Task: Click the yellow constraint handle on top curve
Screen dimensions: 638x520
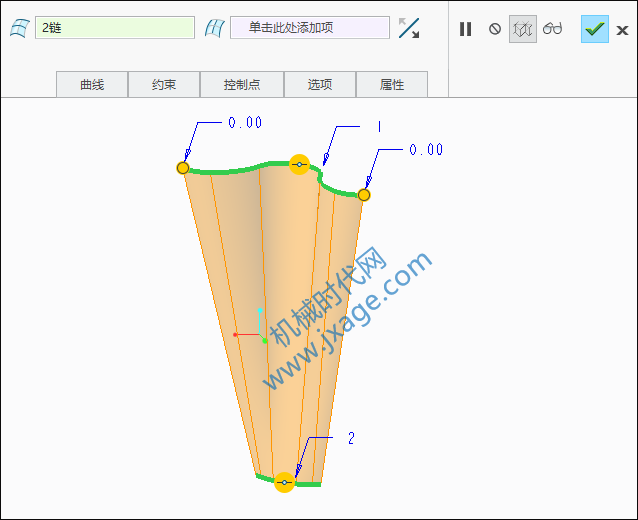Action: click(x=299, y=164)
